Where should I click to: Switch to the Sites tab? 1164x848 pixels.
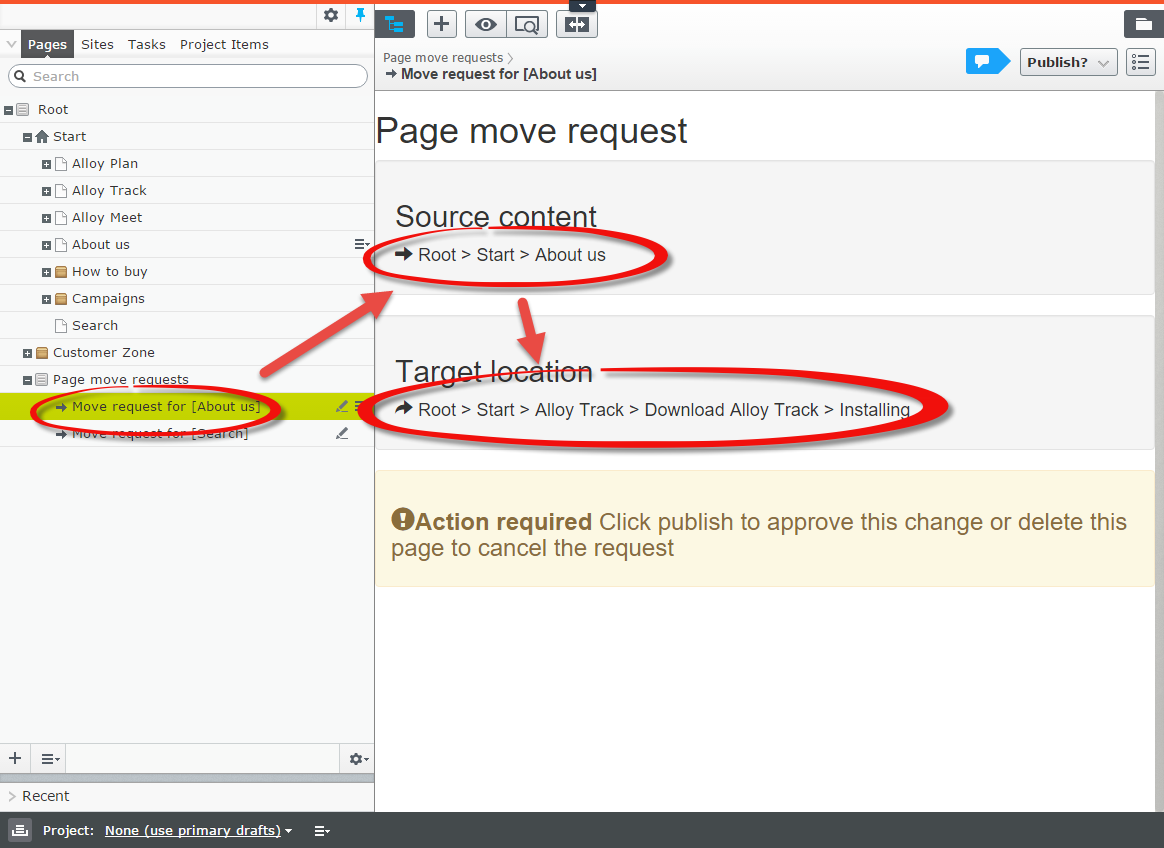(97, 44)
